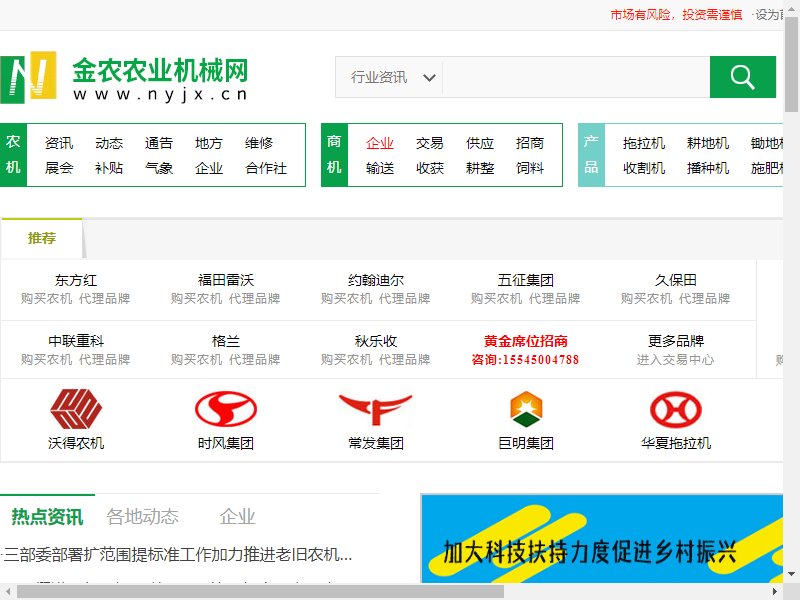Screen dimensions: 800x600
Task: Open the red 企业 link in 商机 menu
Action: coord(380,143)
